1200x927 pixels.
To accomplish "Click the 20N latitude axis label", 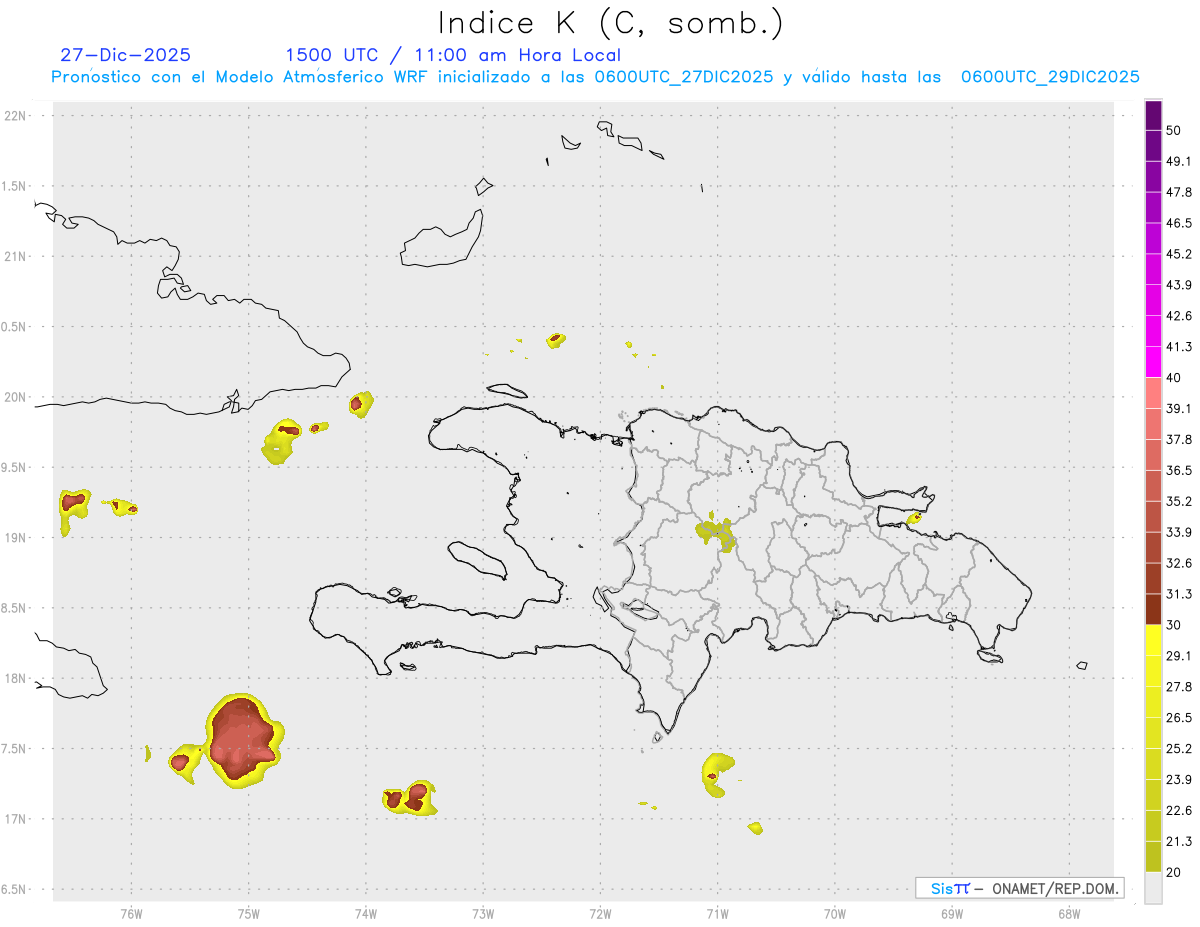I will point(16,397).
